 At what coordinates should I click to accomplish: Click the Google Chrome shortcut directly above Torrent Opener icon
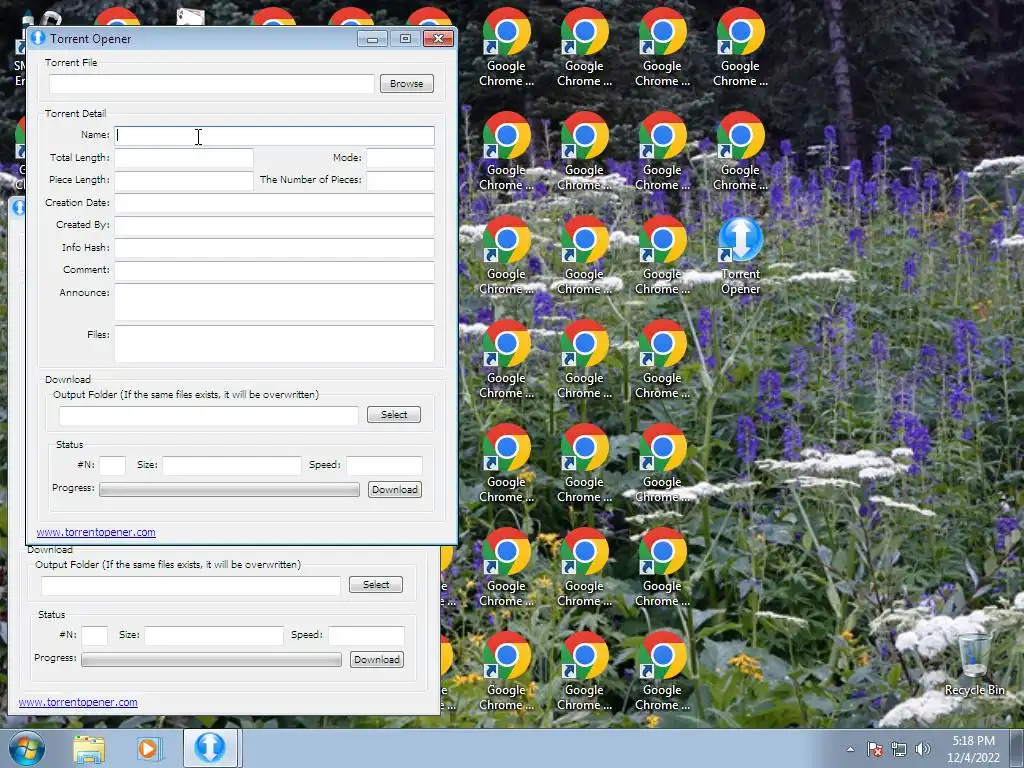(x=740, y=152)
